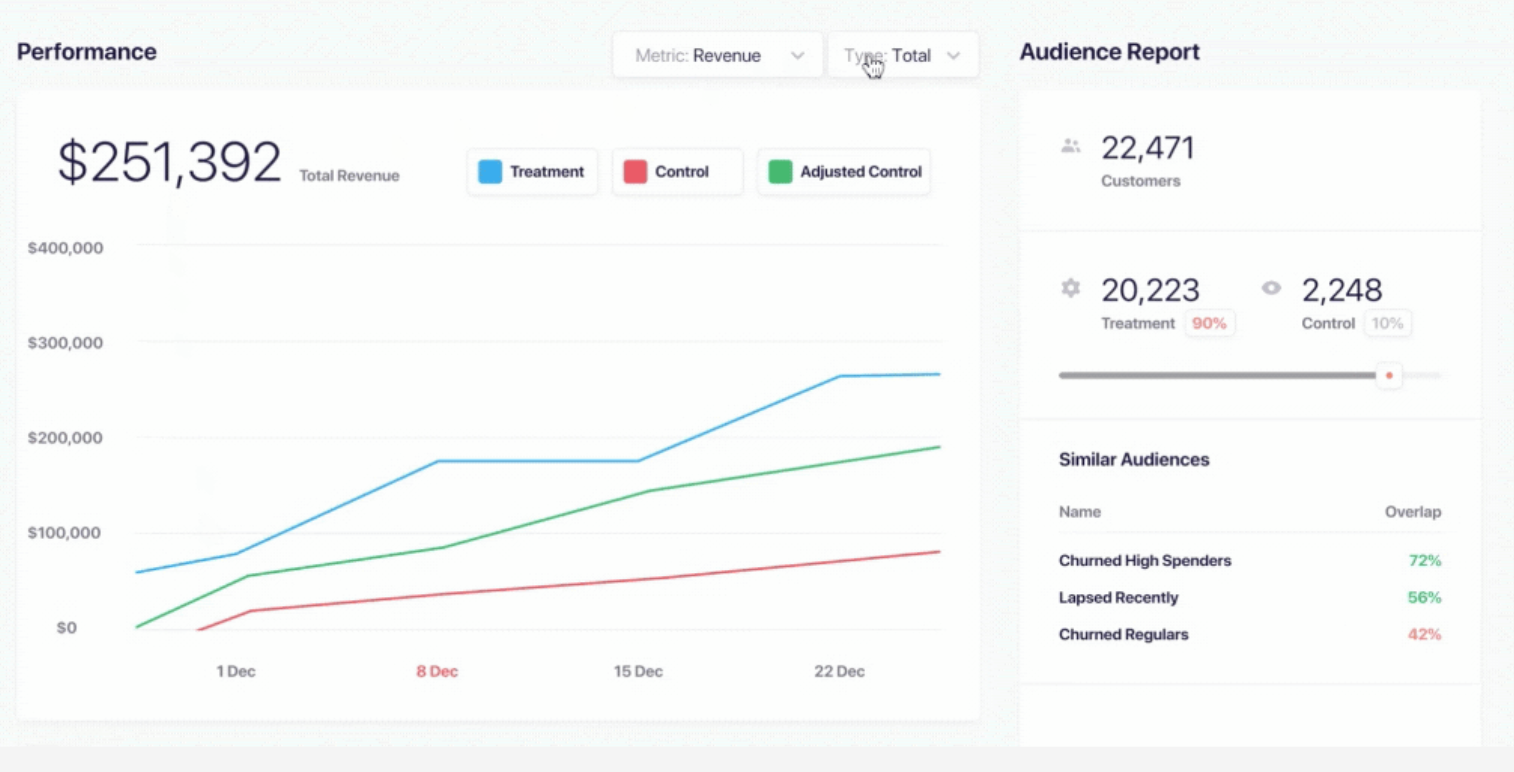Click the treatment/control split slider handle

(x=1389, y=375)
